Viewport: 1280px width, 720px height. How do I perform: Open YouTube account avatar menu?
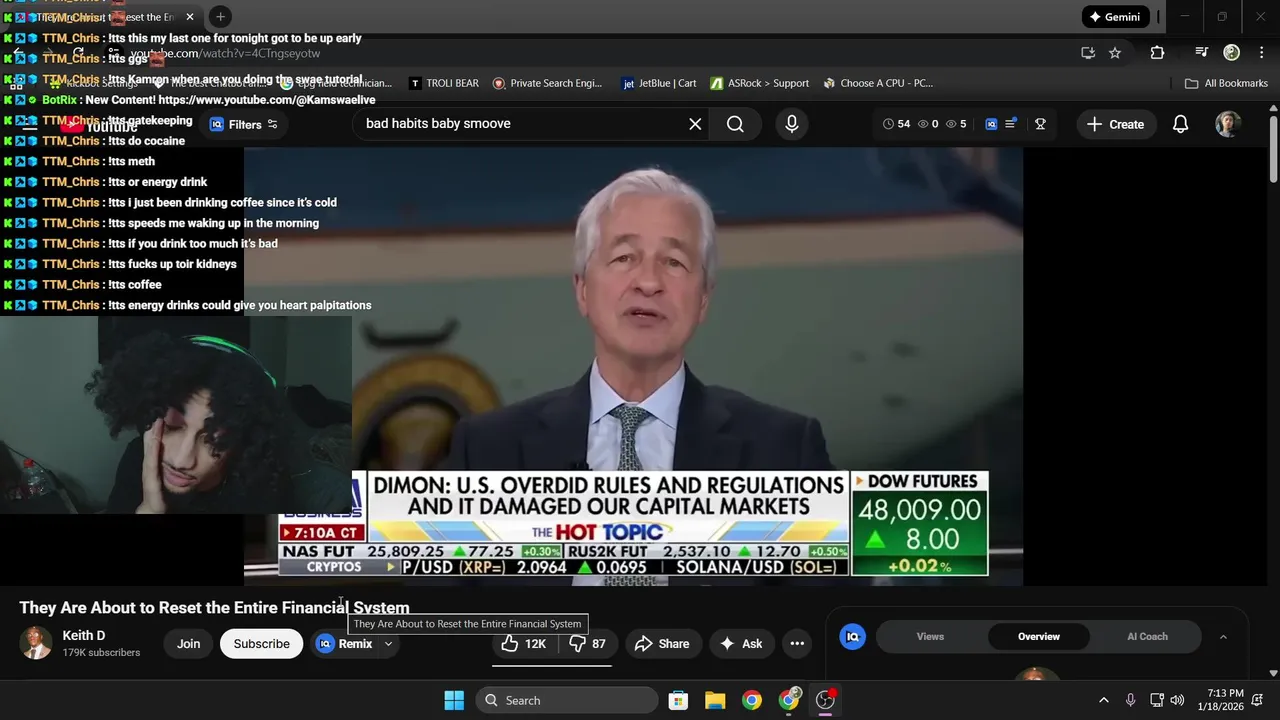[x=1228, y=124]
